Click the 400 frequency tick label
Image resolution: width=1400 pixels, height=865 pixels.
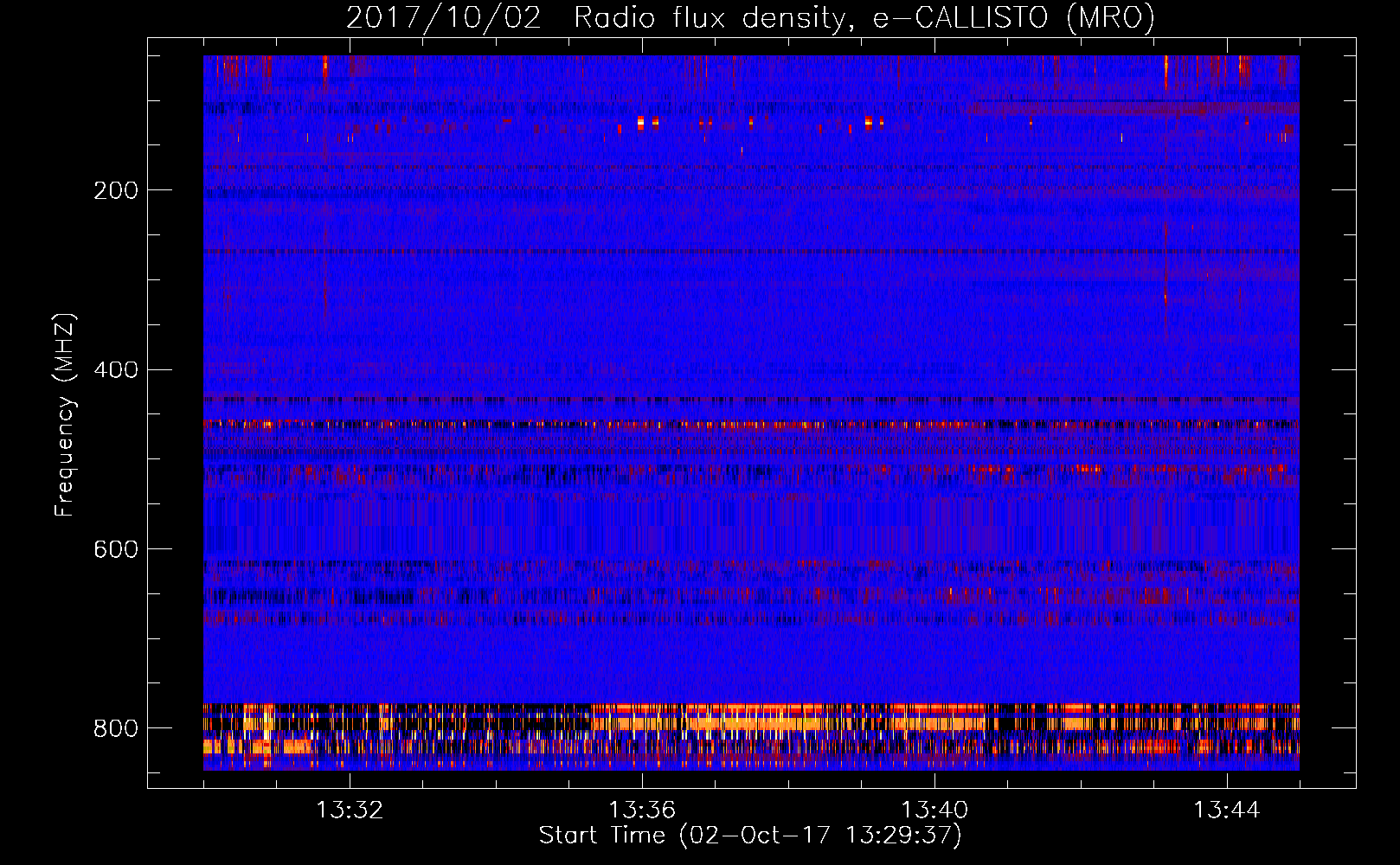point(116,370)
